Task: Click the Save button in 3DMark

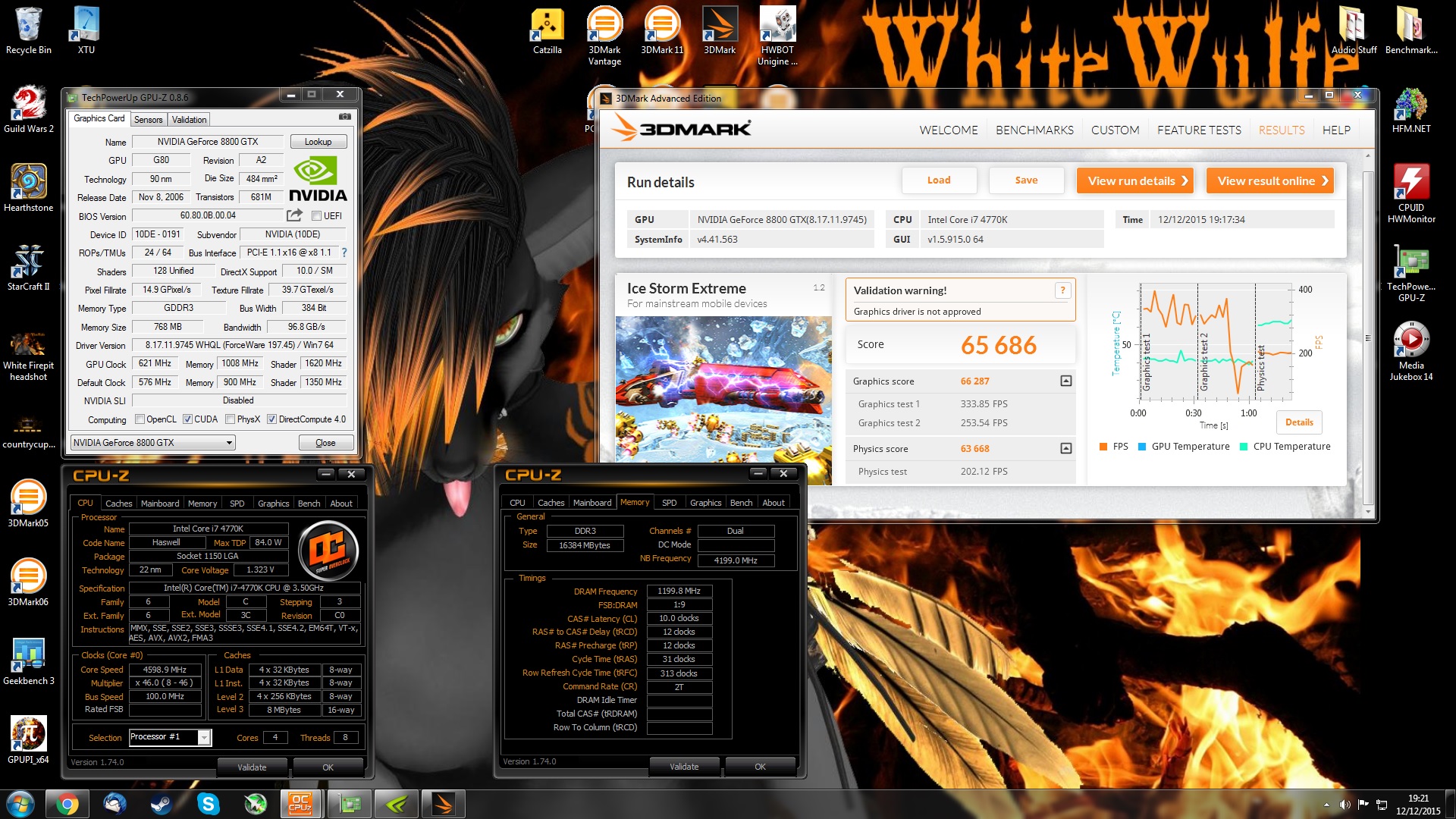Action: coord(1026,180)
